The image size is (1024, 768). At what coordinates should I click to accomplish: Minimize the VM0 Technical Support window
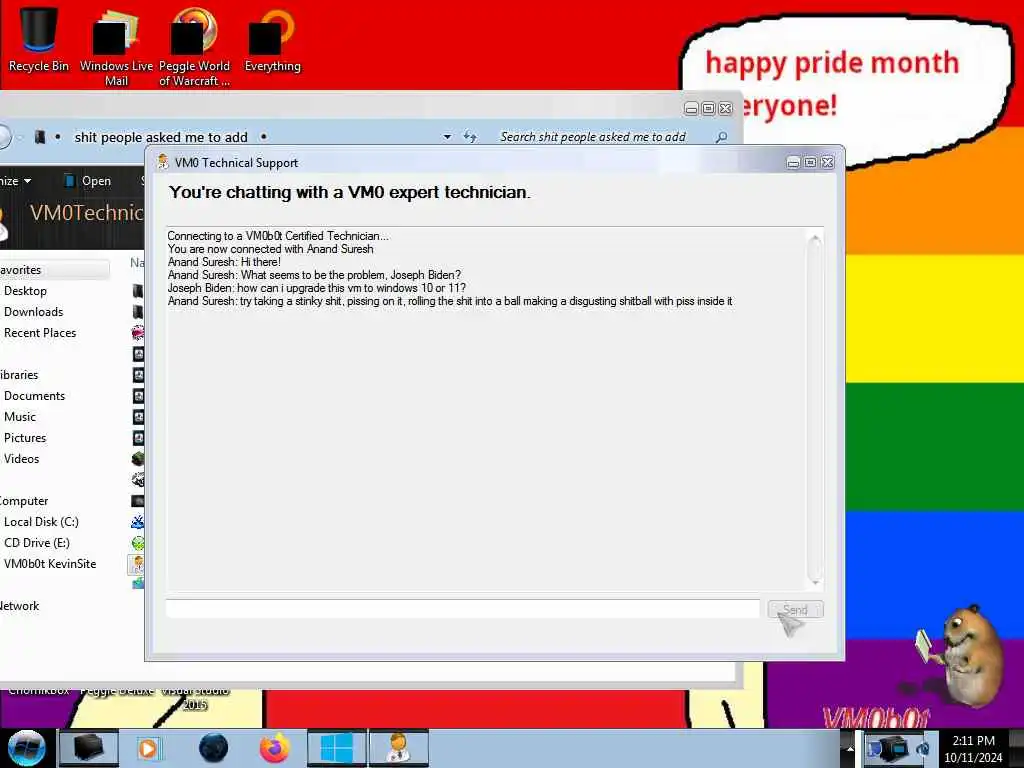pos(793,163)
